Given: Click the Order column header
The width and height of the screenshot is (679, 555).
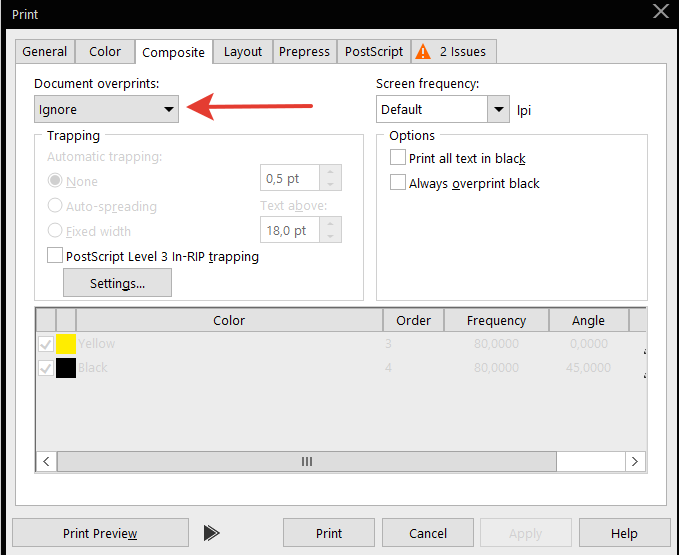Looking at the screenshot, I should click(414, 320).
